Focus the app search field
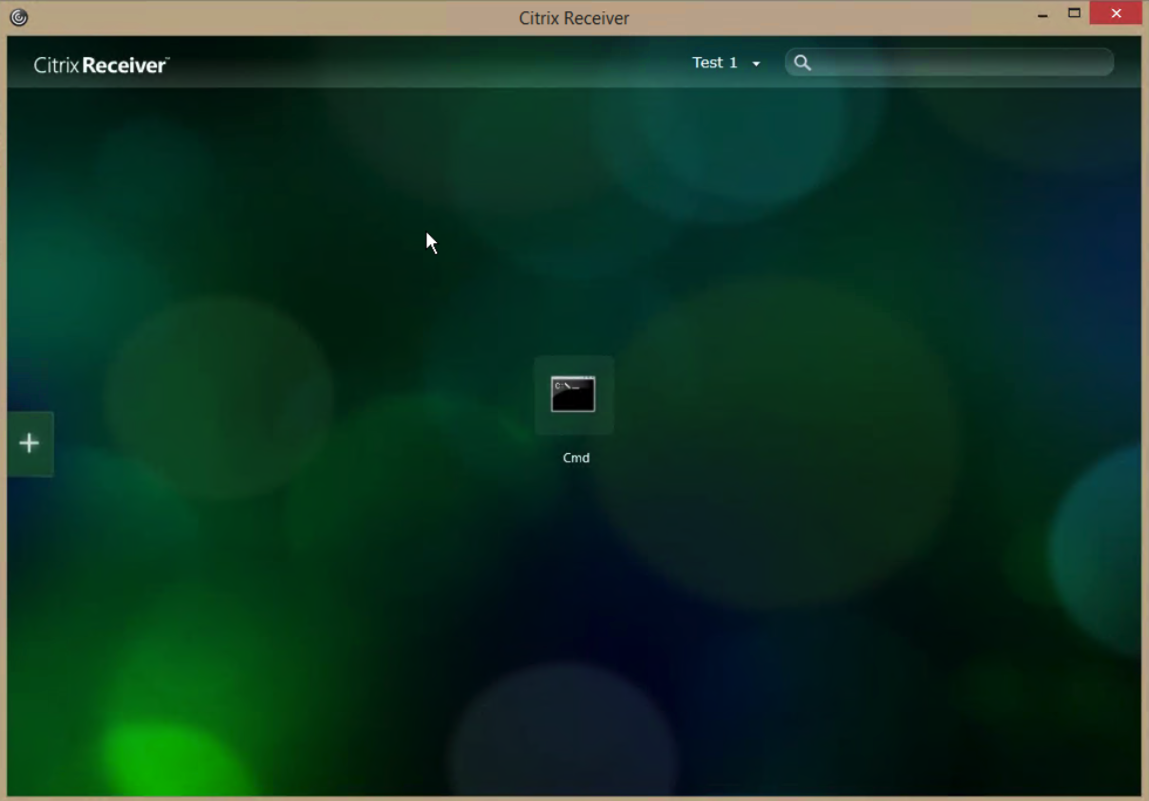Image resolution: width=1149 pixels, height=801 pixels. click(949, 62)
